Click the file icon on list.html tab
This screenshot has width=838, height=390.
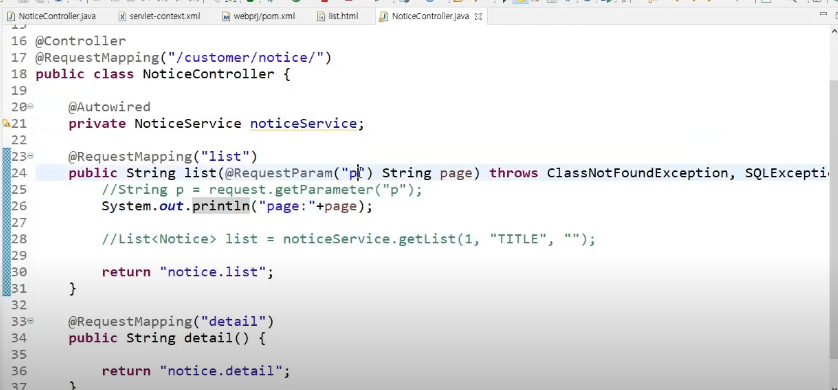coord(321,17)
